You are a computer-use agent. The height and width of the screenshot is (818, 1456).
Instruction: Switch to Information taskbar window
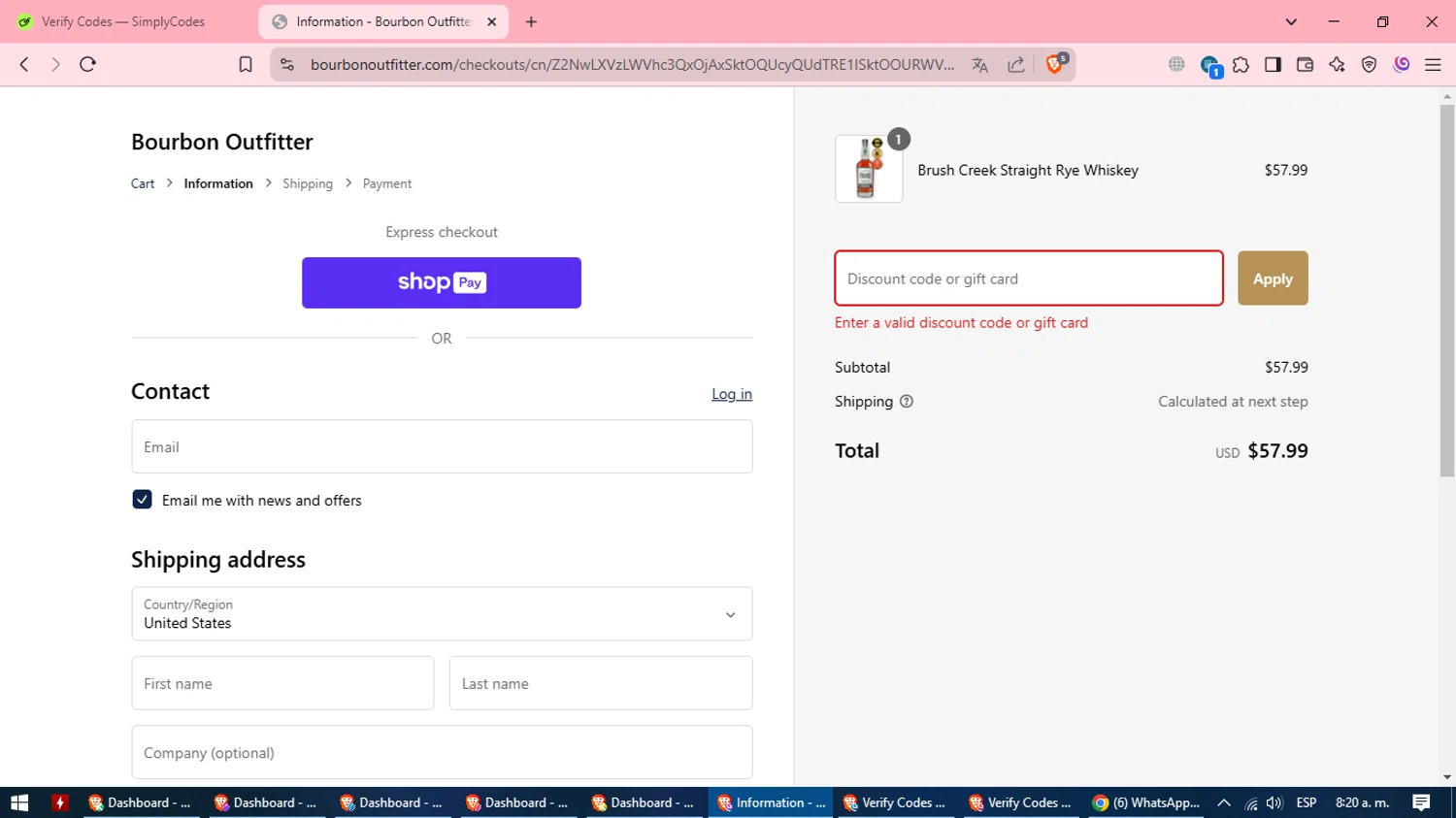pyautogui.click(x=771, y=802)
